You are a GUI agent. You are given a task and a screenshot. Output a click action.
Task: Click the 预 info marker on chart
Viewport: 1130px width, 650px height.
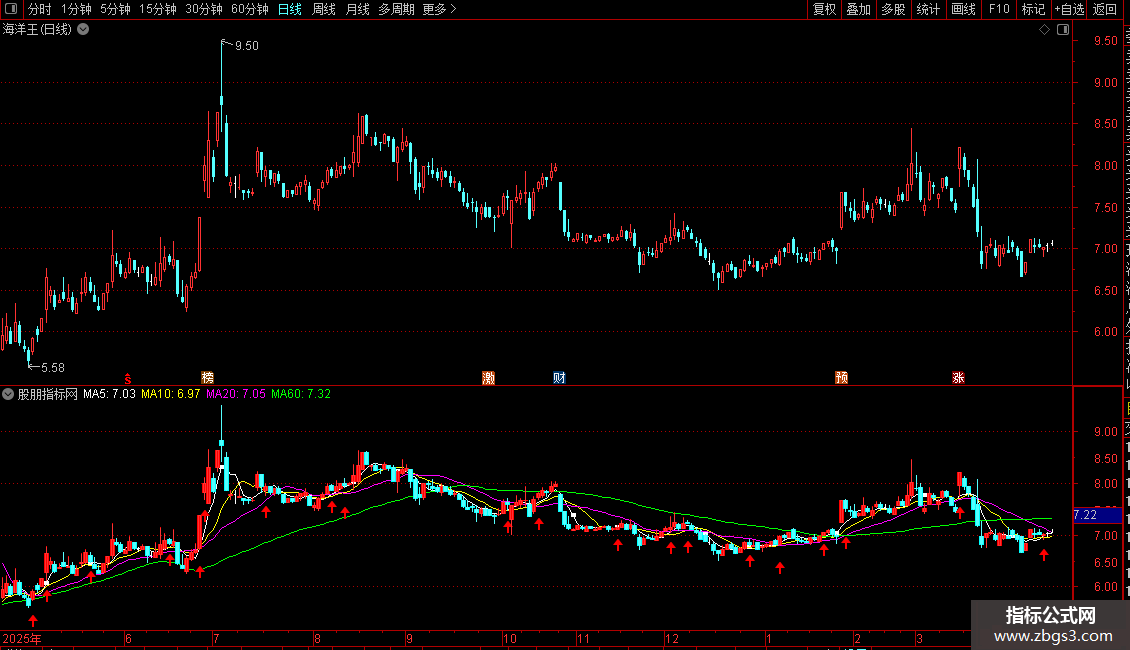click(x=841, y=378)
